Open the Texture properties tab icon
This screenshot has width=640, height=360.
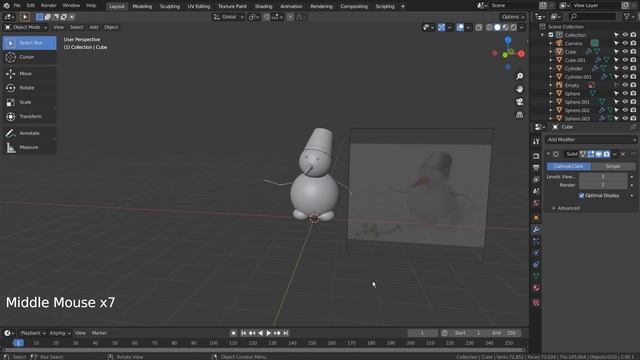(536, 302)
